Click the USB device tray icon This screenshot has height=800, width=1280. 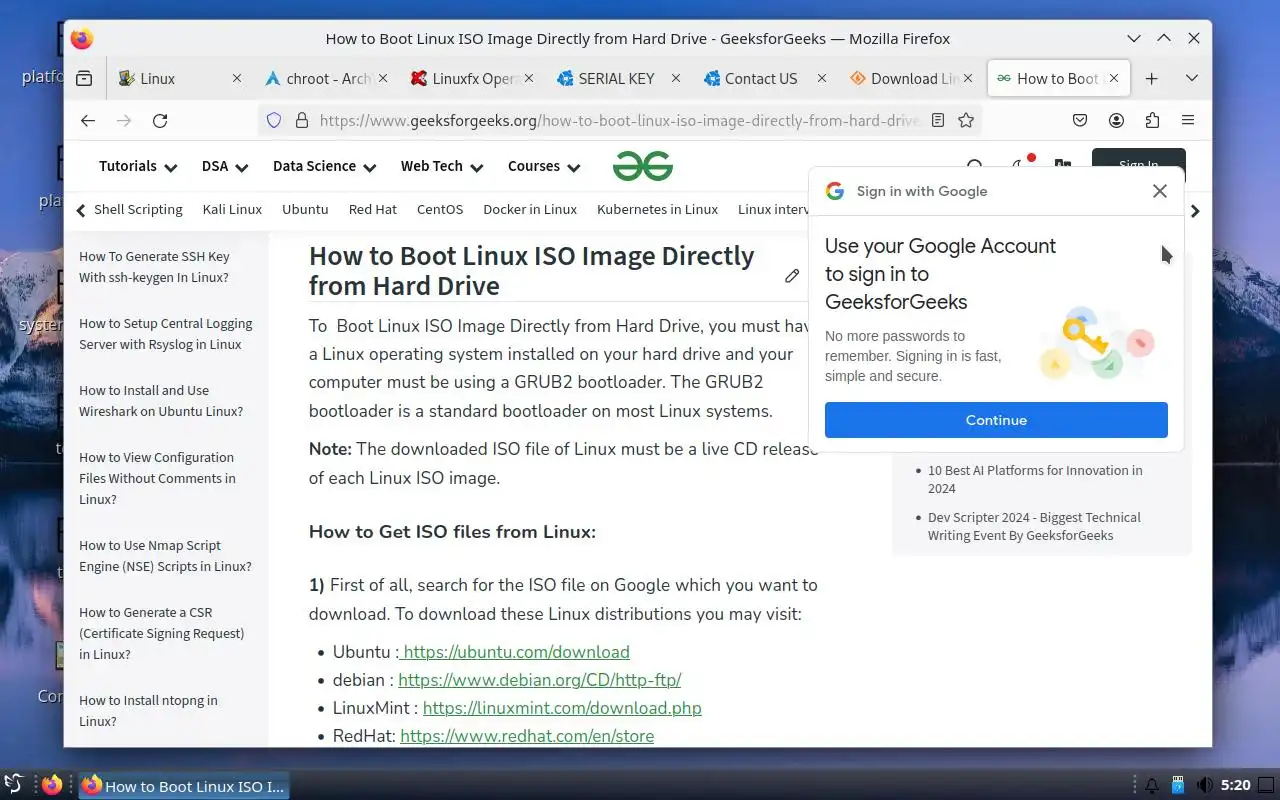pyautogui.click(x=1178, y=786)
